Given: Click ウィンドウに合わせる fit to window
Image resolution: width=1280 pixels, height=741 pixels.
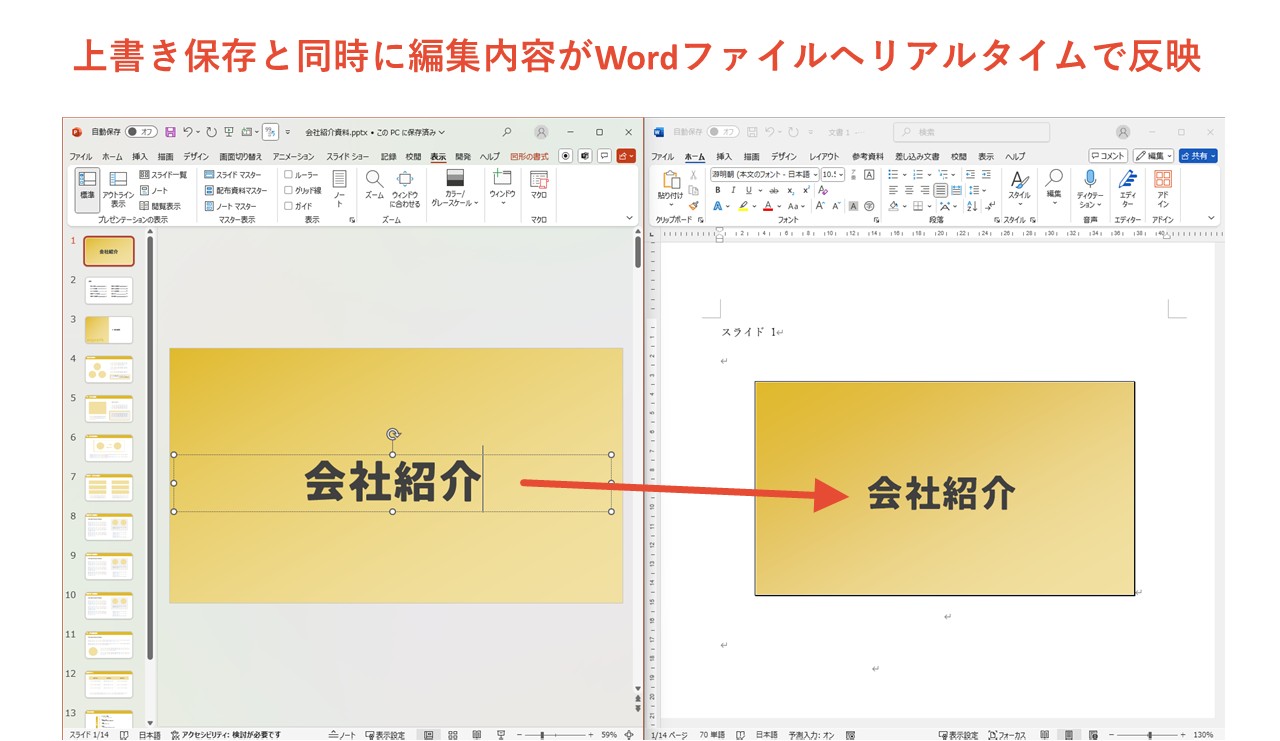Looking at the screenshot, I should pyautogui.click(x=405, y=188).
